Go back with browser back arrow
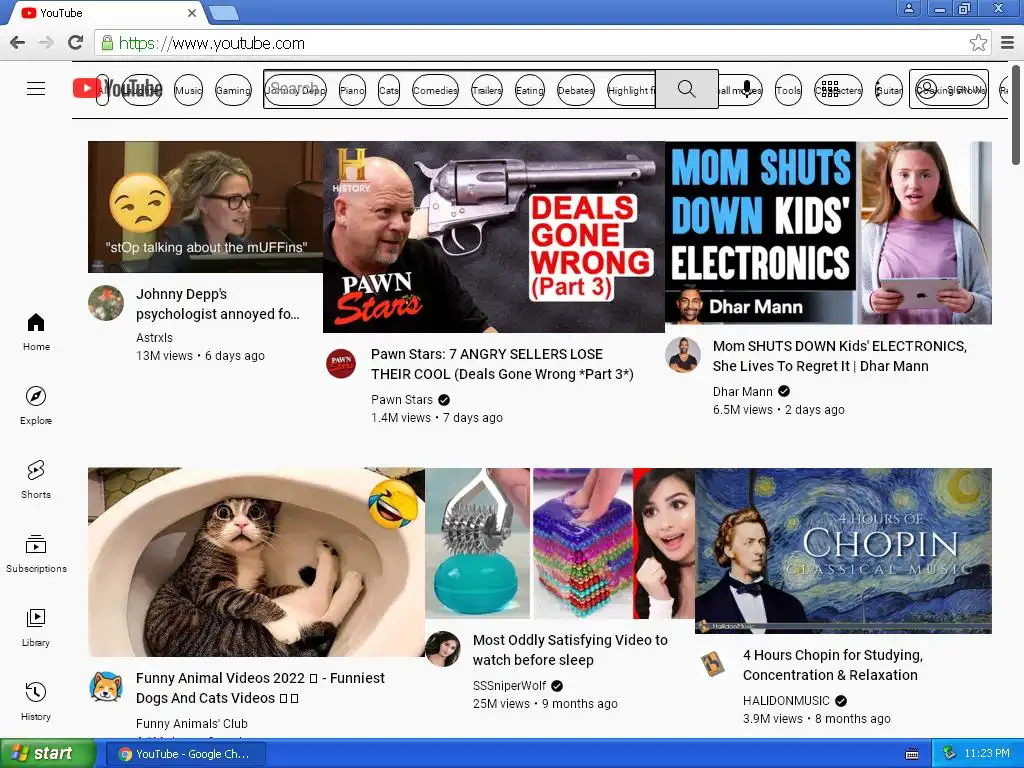Viewport: 1024px width, 768px height. click(x=18, y=43)
